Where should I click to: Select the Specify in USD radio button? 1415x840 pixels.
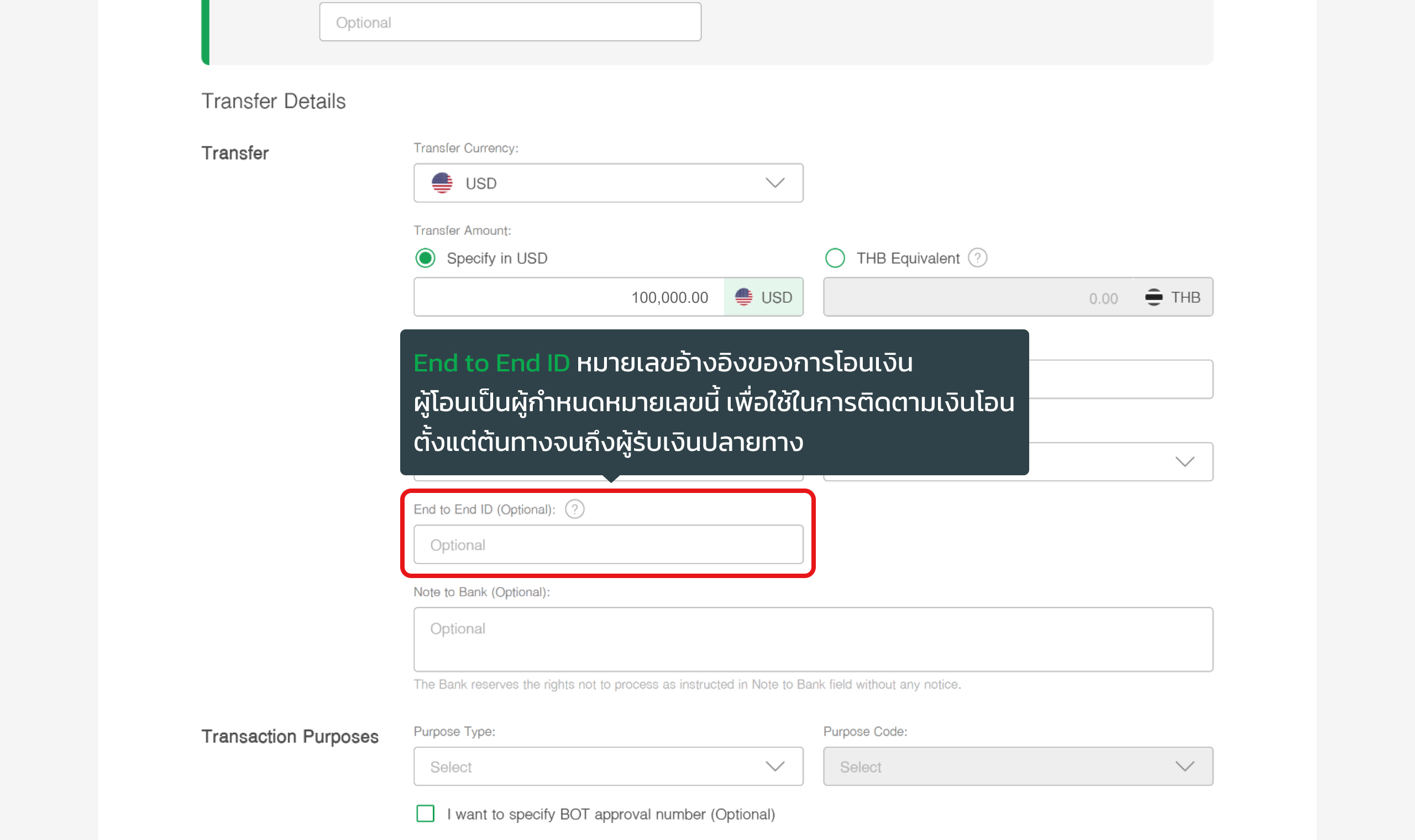(426, 258)
